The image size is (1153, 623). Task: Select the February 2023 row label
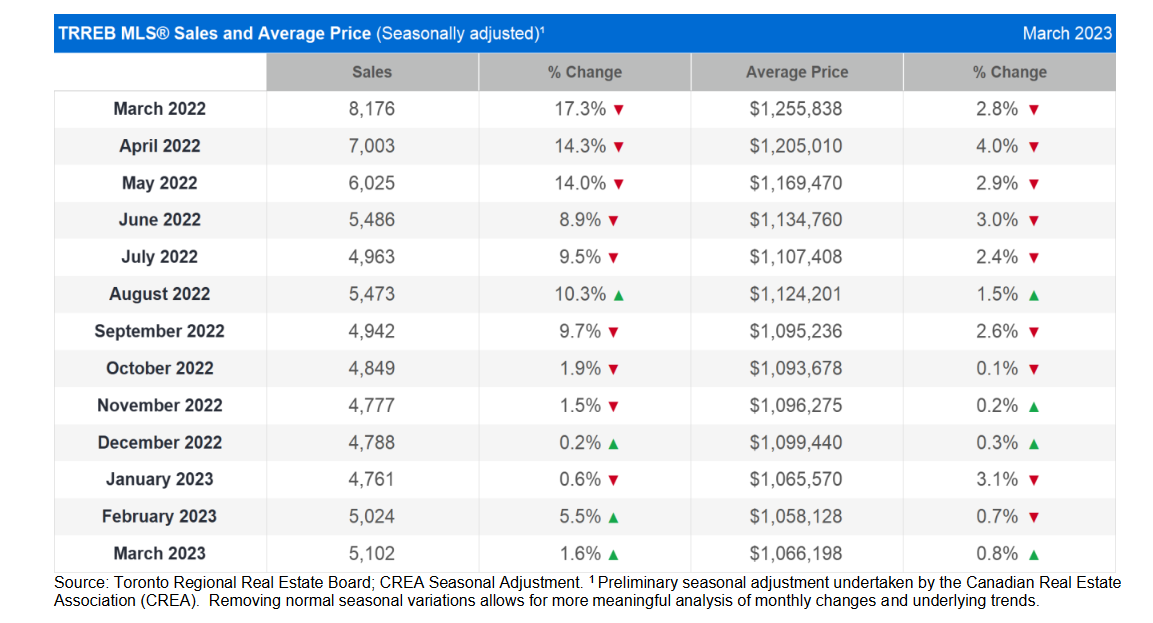(x=160, y=516)
